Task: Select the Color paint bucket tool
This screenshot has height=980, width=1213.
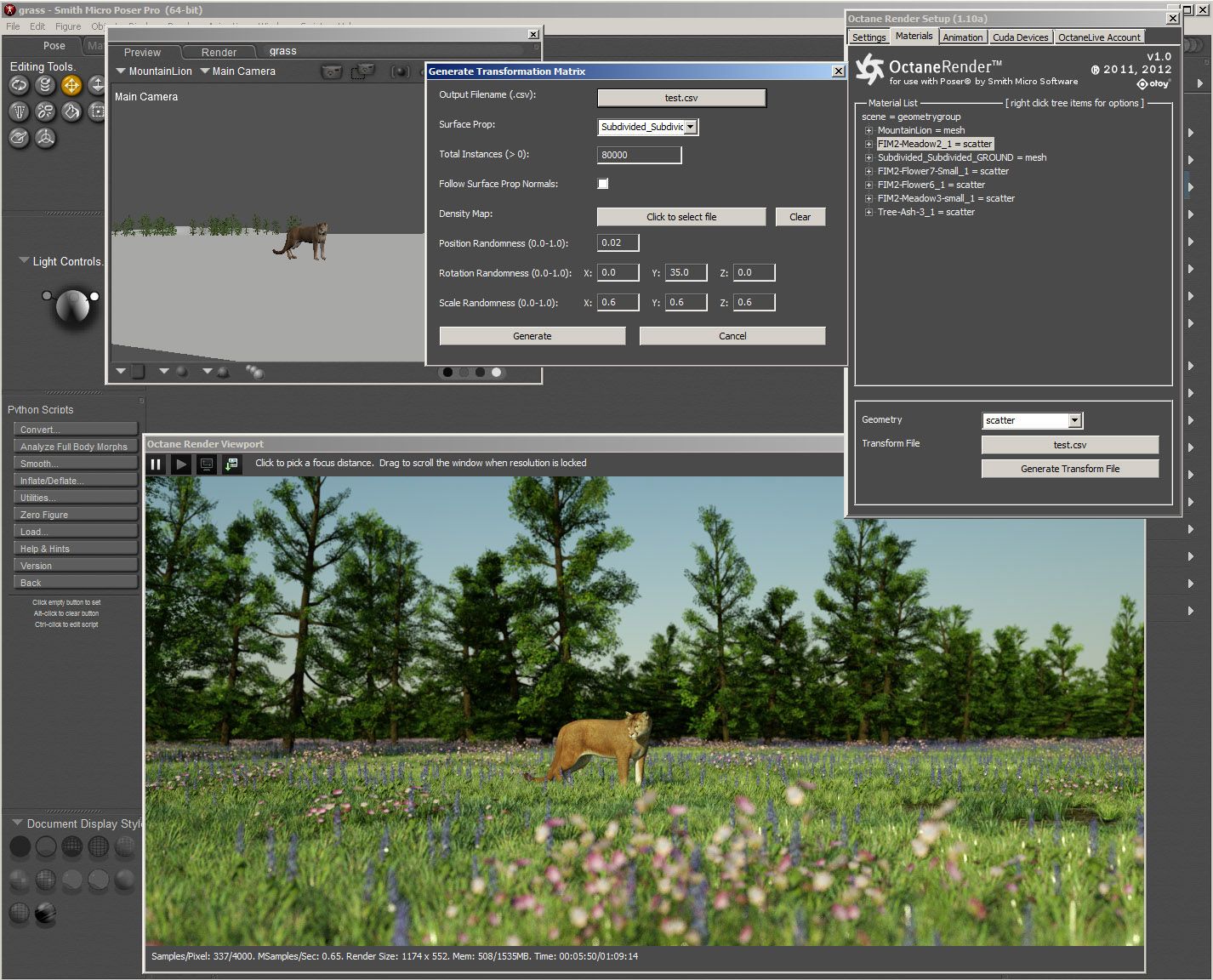Action: tap(71, 111)
